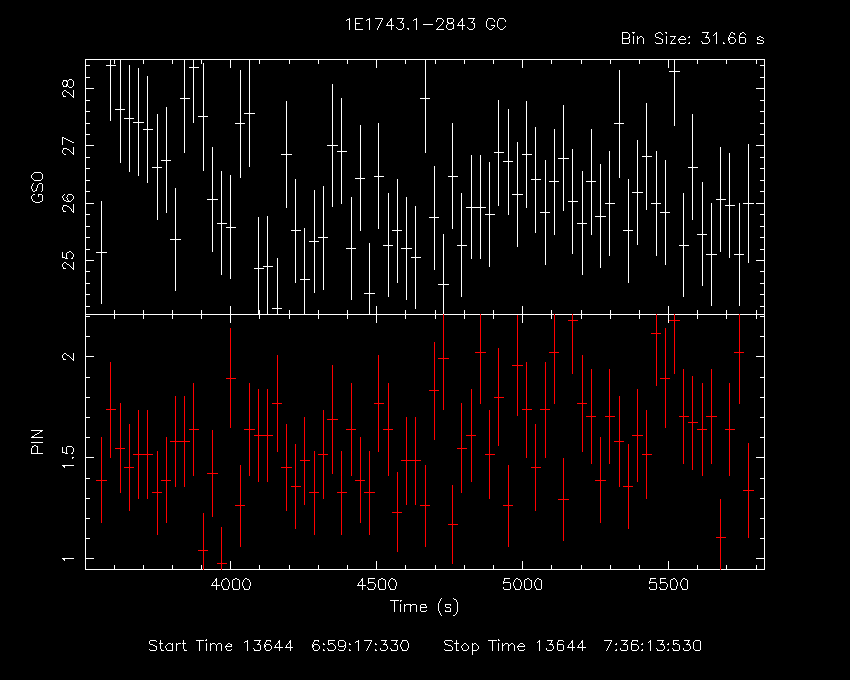Click the GSO axis tick label "25"
The image size is (850, 680).
pyautogui.click(x=69, y=260)
